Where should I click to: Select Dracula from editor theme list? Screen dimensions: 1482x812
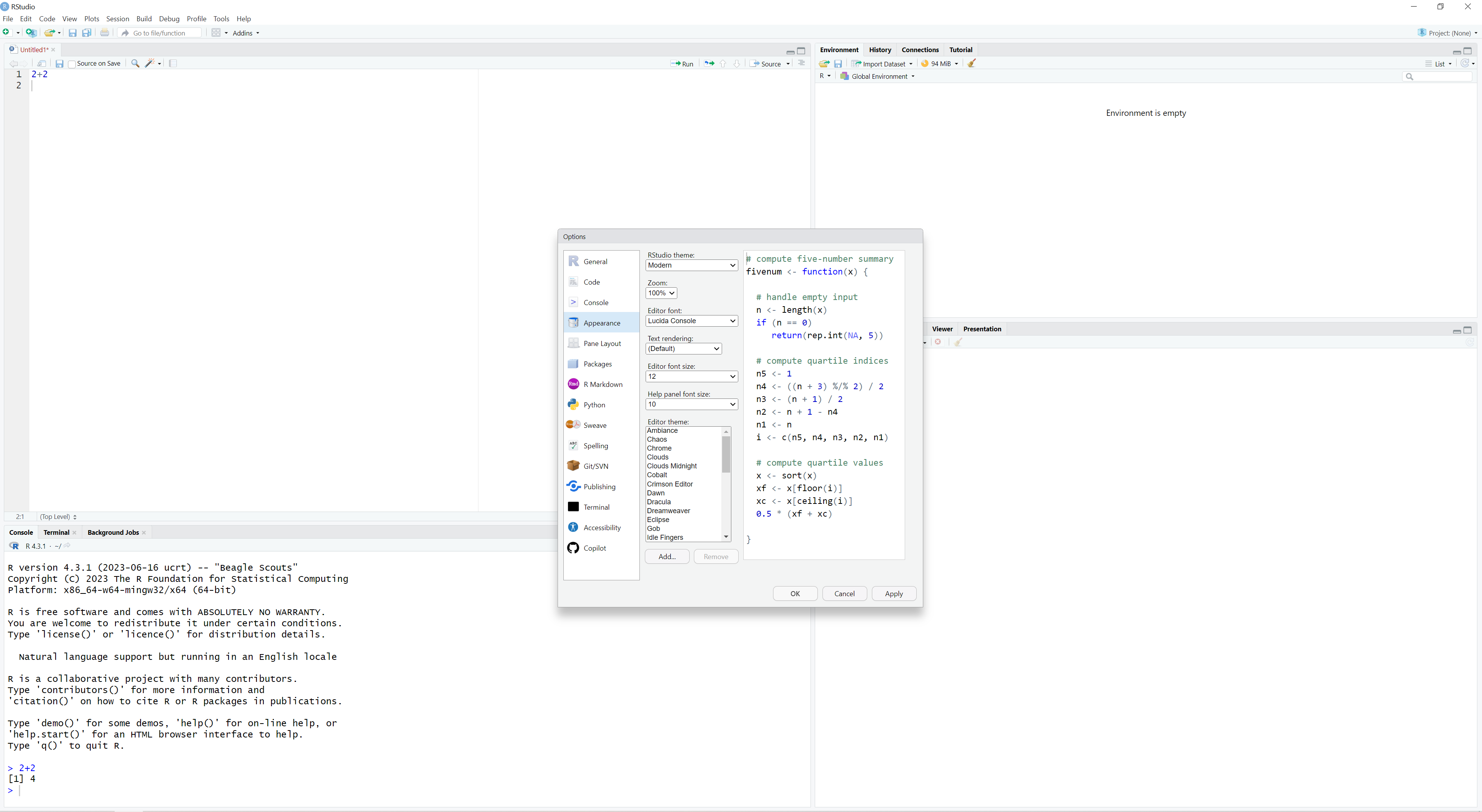[x=659, y=502]
